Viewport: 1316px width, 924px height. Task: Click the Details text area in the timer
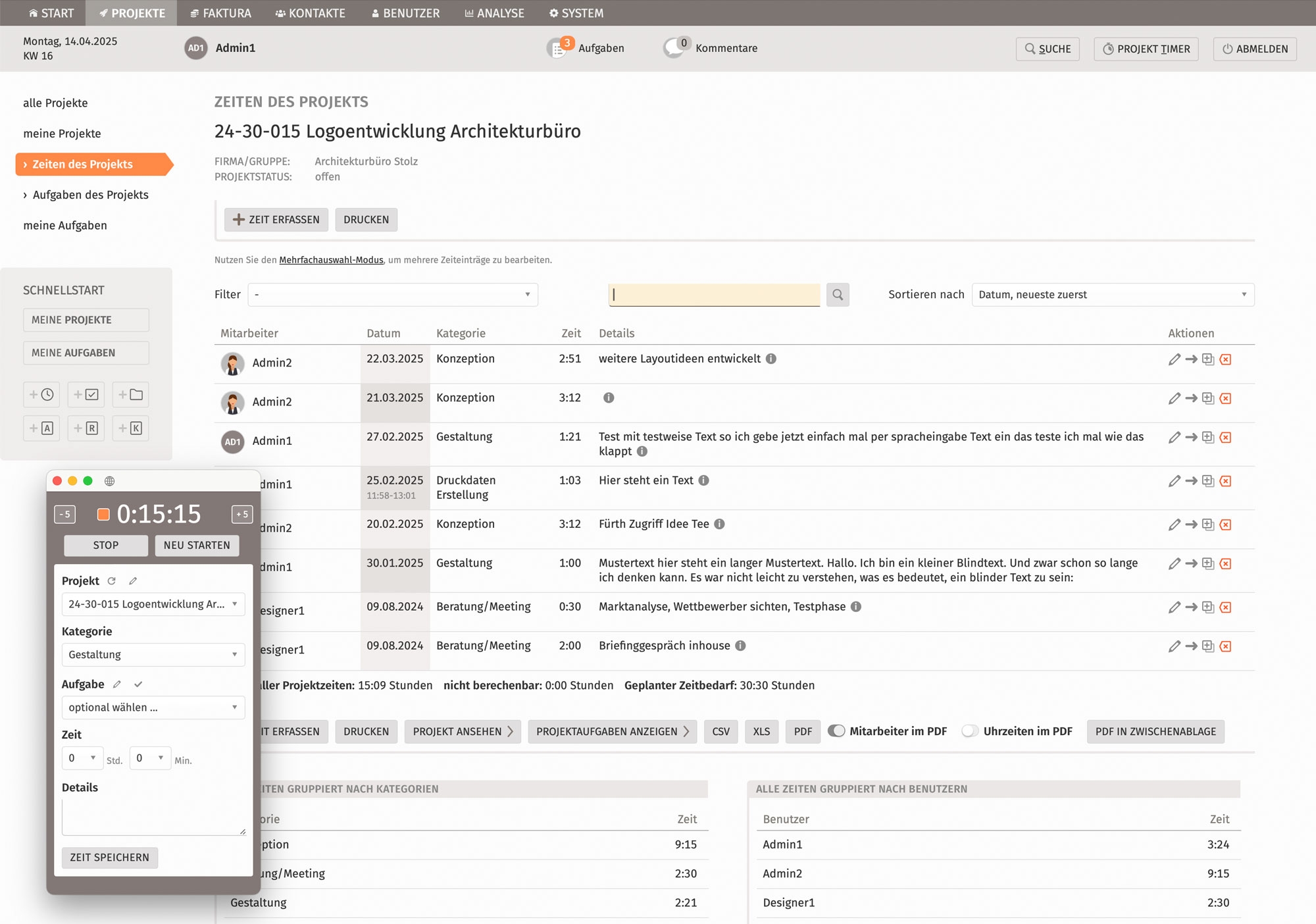coord(153,816)
